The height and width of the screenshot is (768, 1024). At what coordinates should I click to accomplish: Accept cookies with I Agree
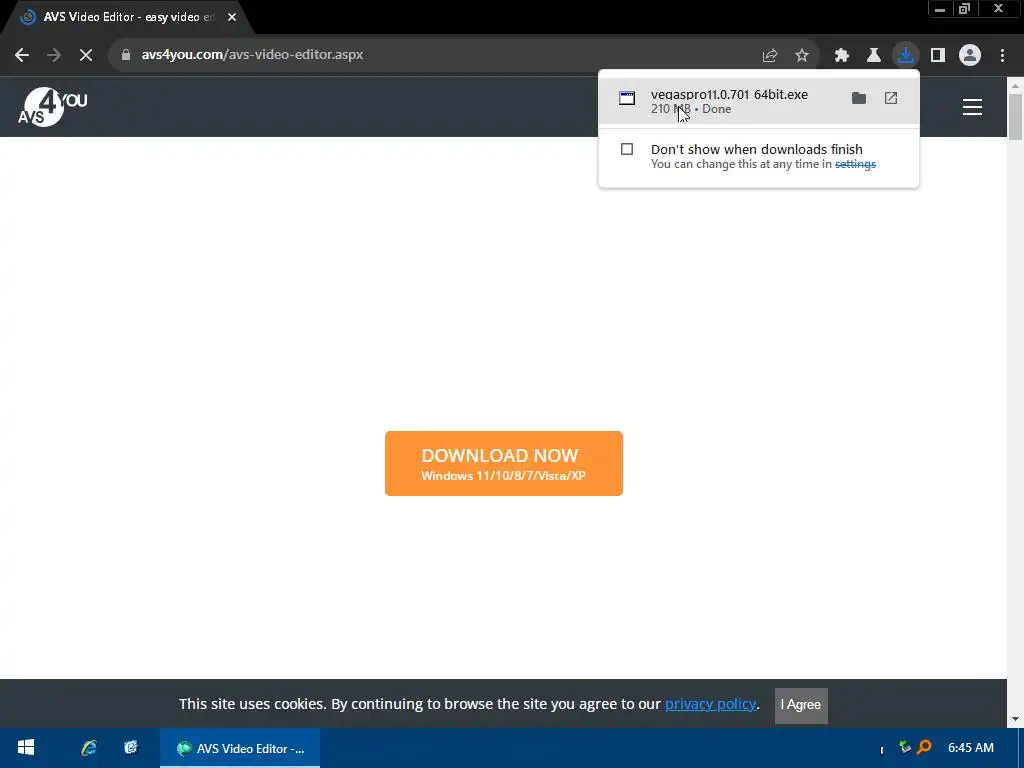pos(801,705)
